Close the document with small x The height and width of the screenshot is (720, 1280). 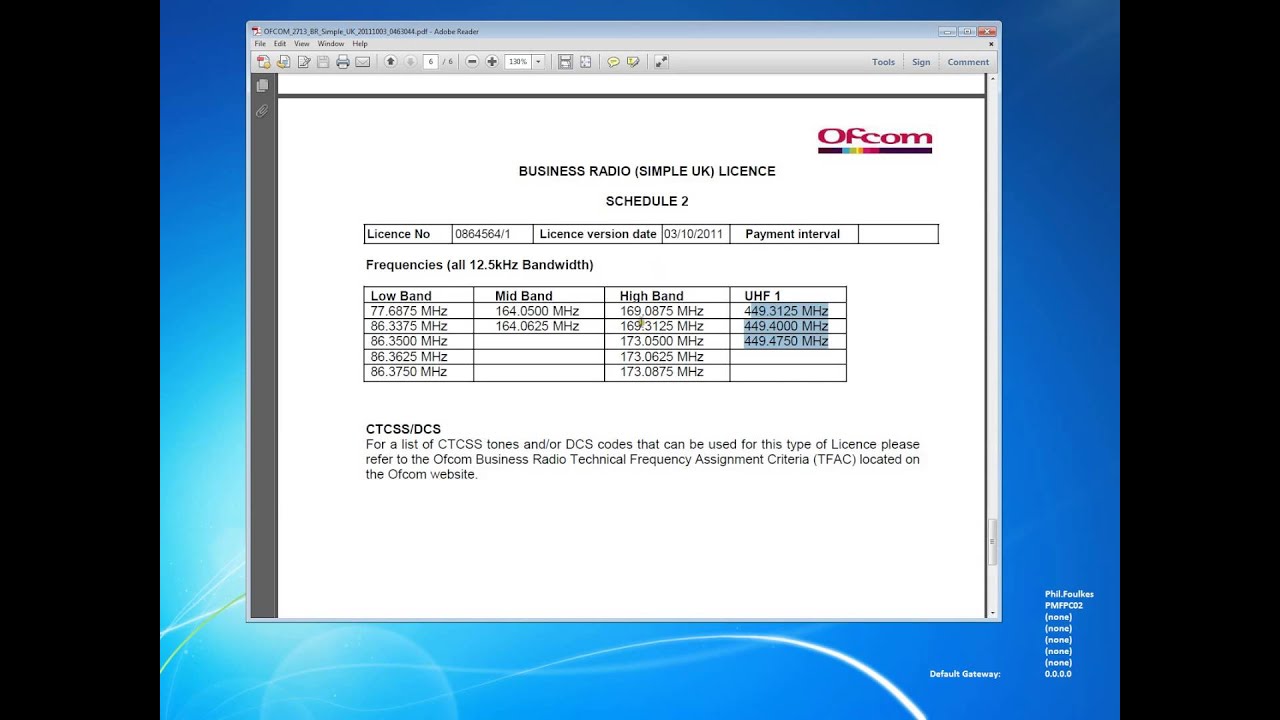[991, 44]
